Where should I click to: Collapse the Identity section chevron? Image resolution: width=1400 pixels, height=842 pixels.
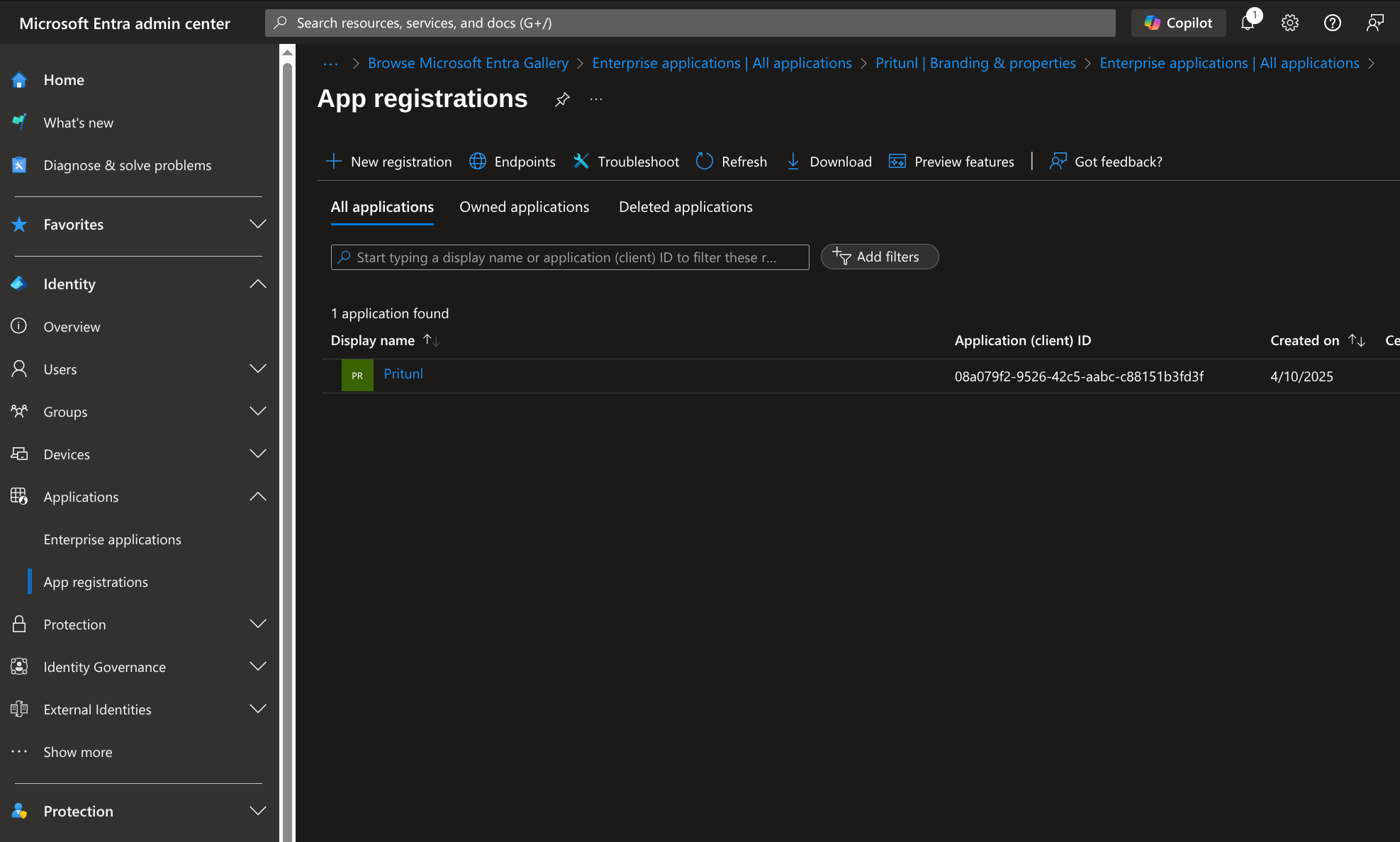(258, 284)
